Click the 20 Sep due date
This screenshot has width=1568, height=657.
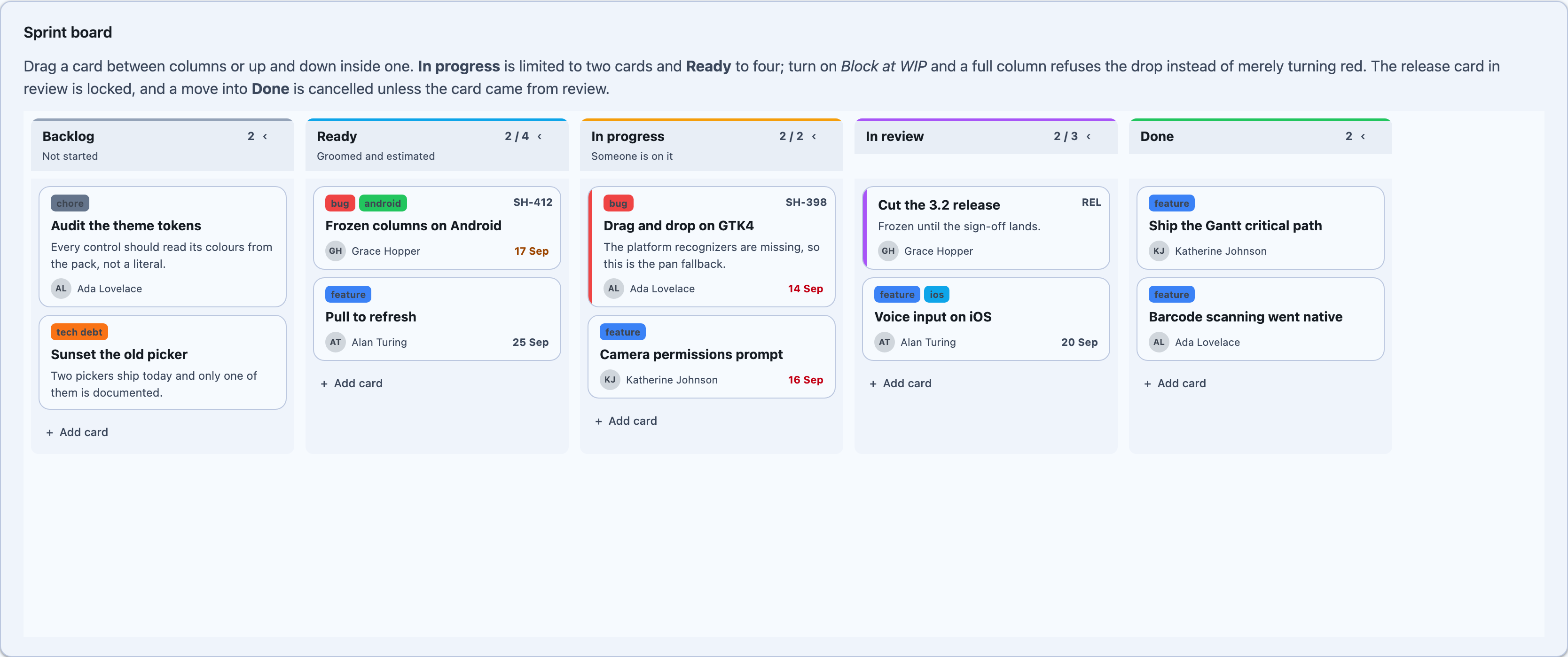(1079, 343)
